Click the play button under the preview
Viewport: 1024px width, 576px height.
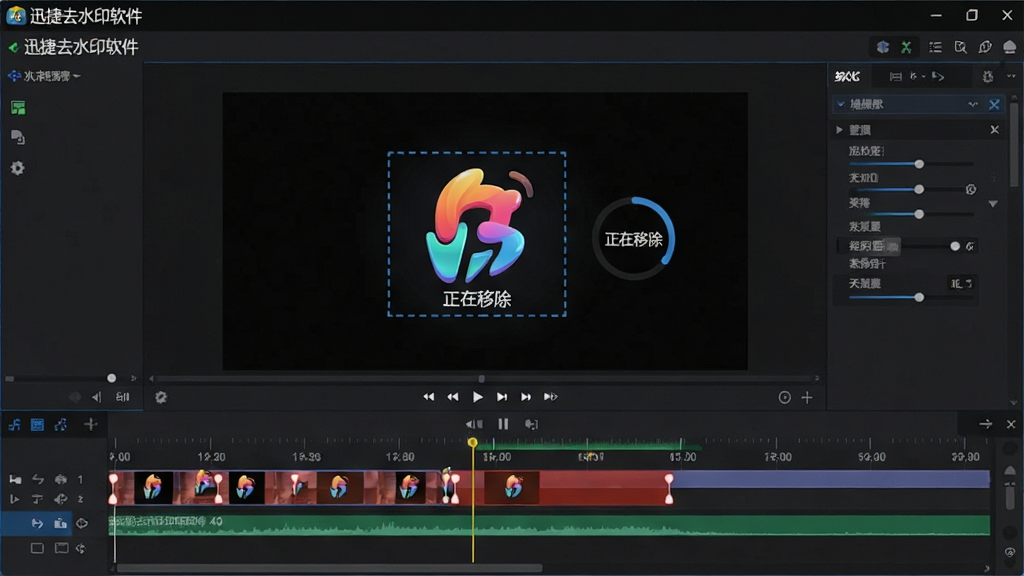click(x=477, y=397)
